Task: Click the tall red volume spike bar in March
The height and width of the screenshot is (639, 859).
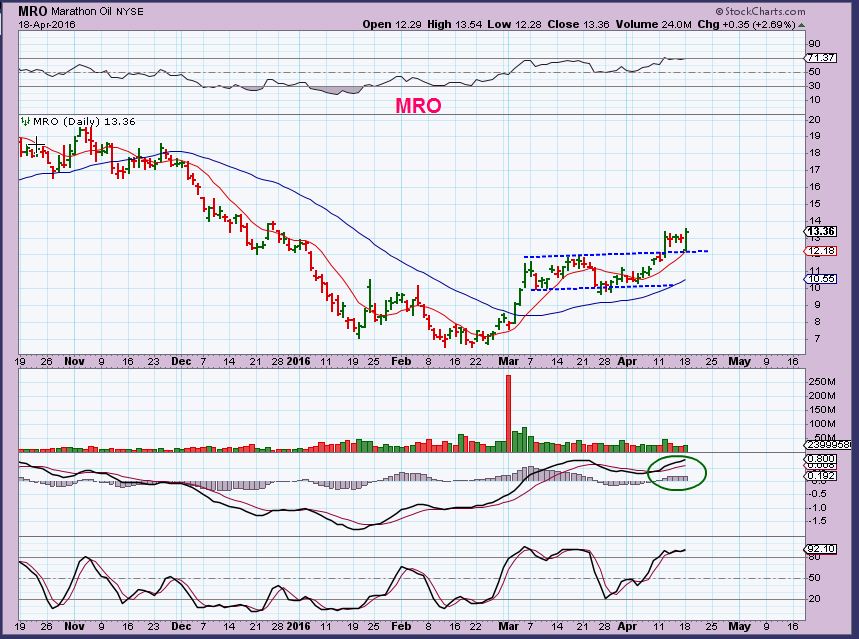Action: (508, 413)
